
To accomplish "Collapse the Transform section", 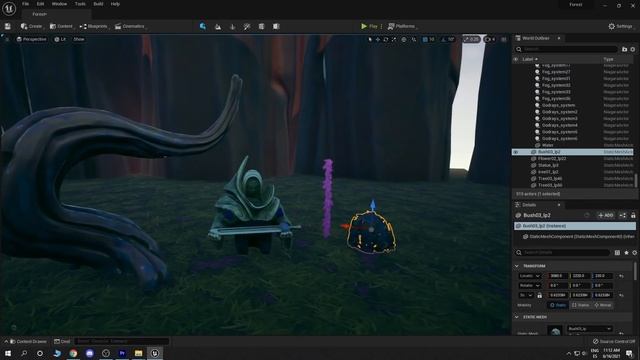I will point(517,266).
